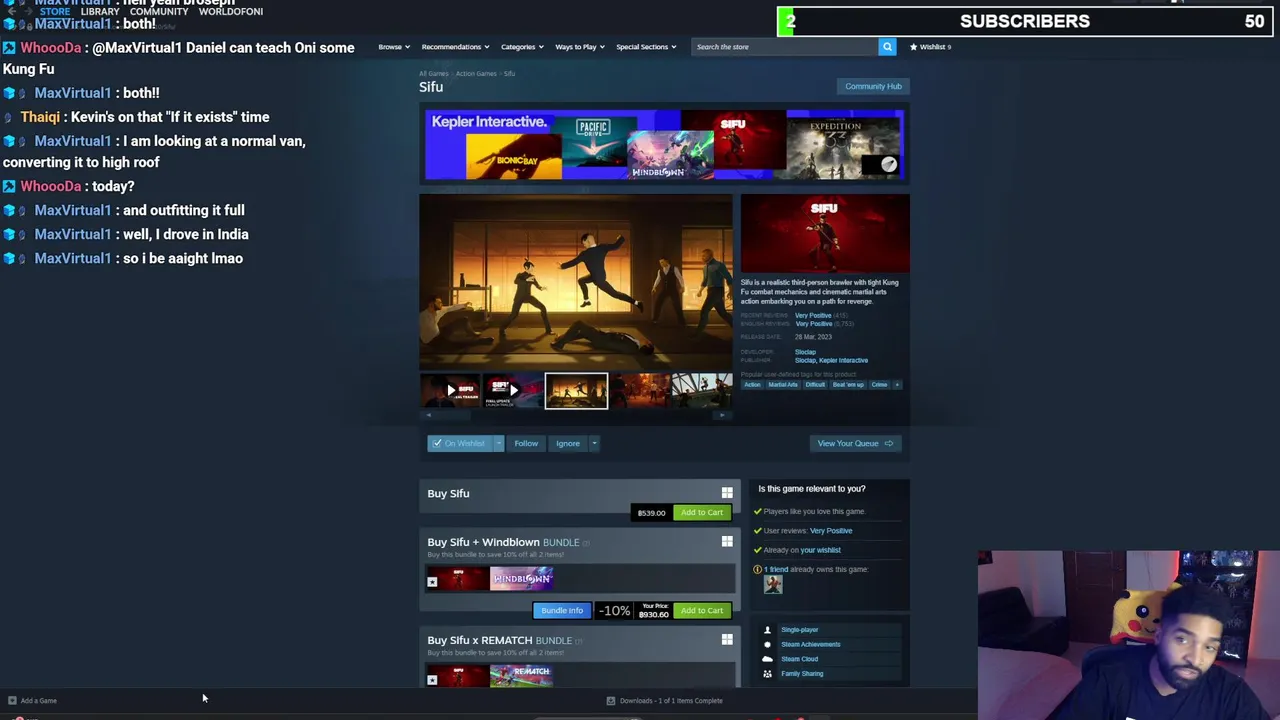Open the STORE tab
This screenshot has width=1280, height=720.
pos(55,11)
